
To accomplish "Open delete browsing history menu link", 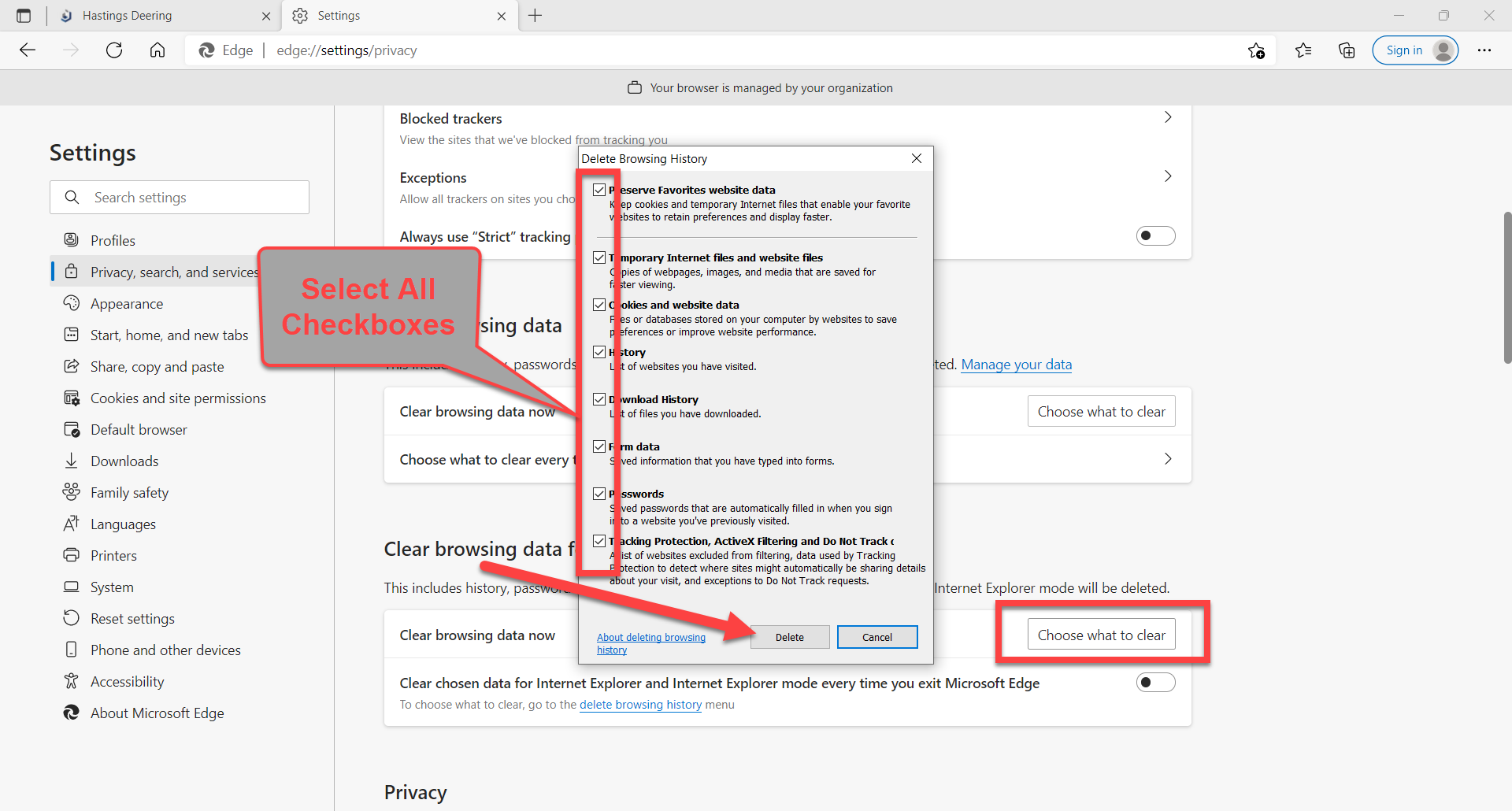I will pyautogui.click(x=640, y=705).
